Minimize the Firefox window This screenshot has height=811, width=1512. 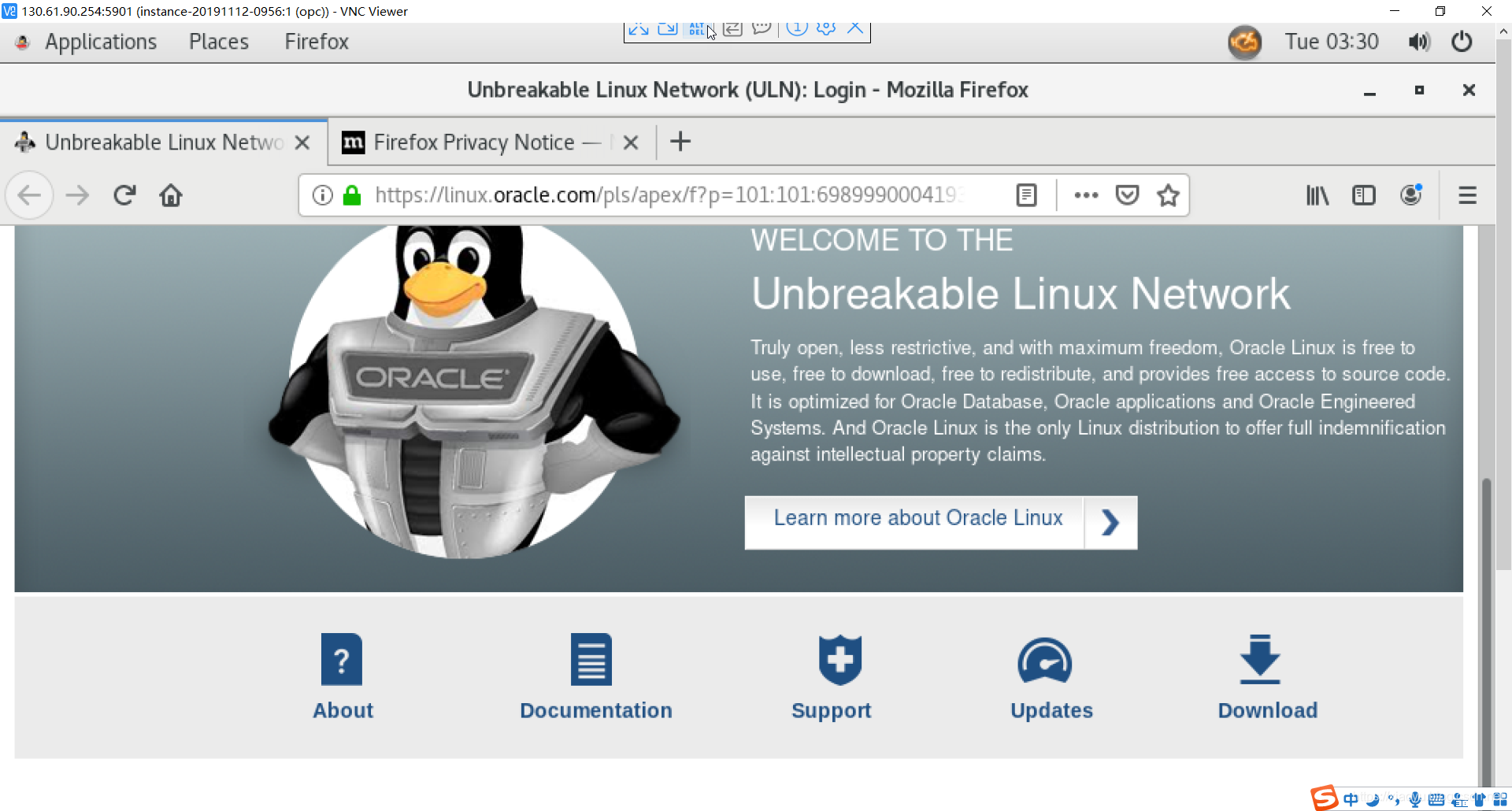click(x=1369, y=91)
